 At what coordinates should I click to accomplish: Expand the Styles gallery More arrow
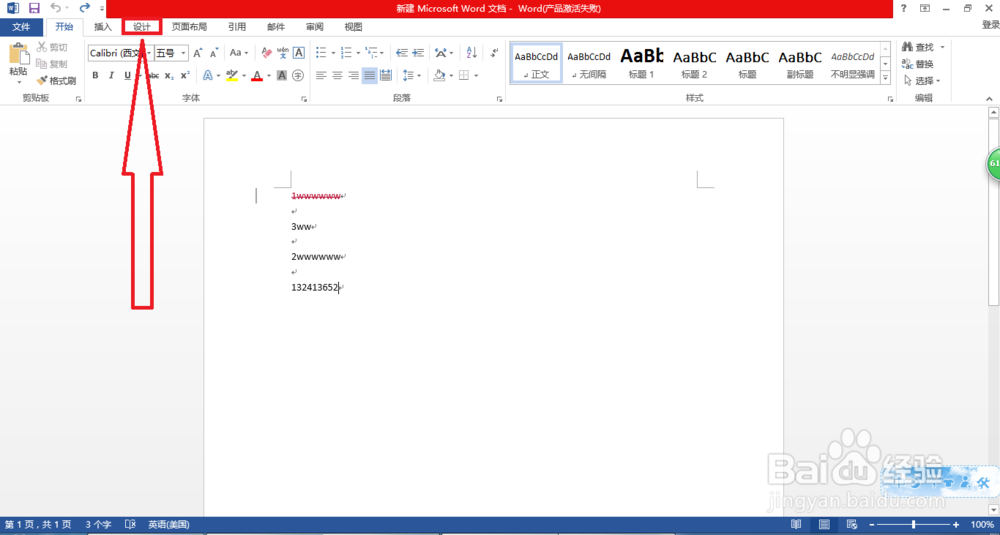[885, 77]
